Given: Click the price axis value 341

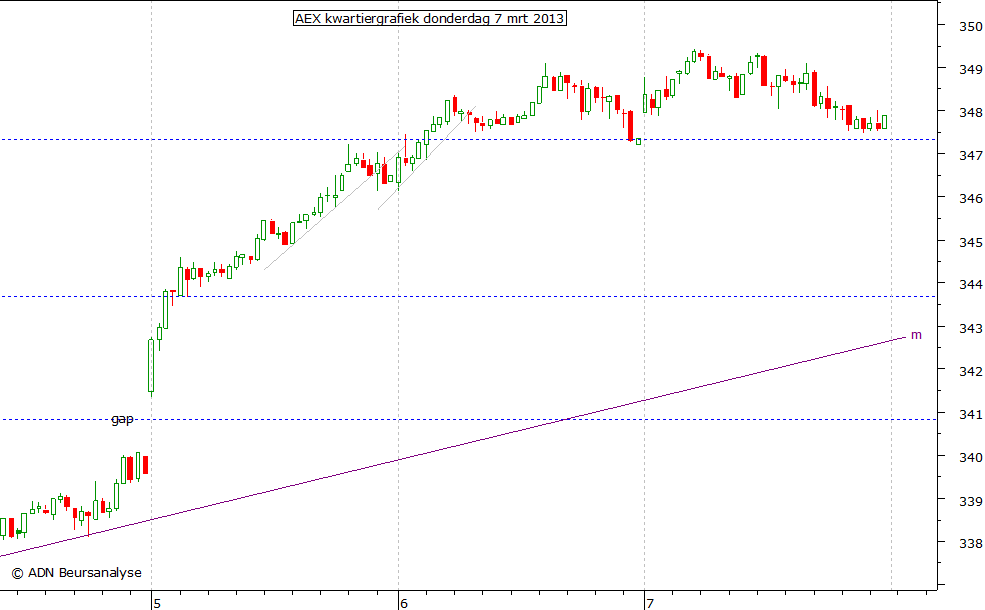Looking at the screenshot, I should click(971, 415).
